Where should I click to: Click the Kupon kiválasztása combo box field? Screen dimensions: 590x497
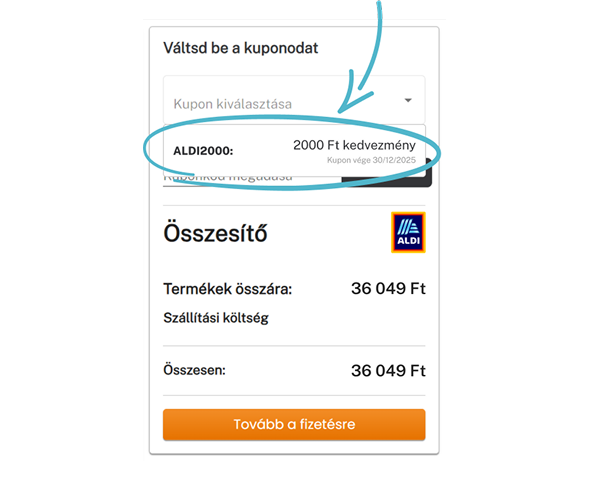tap(294, 100)
